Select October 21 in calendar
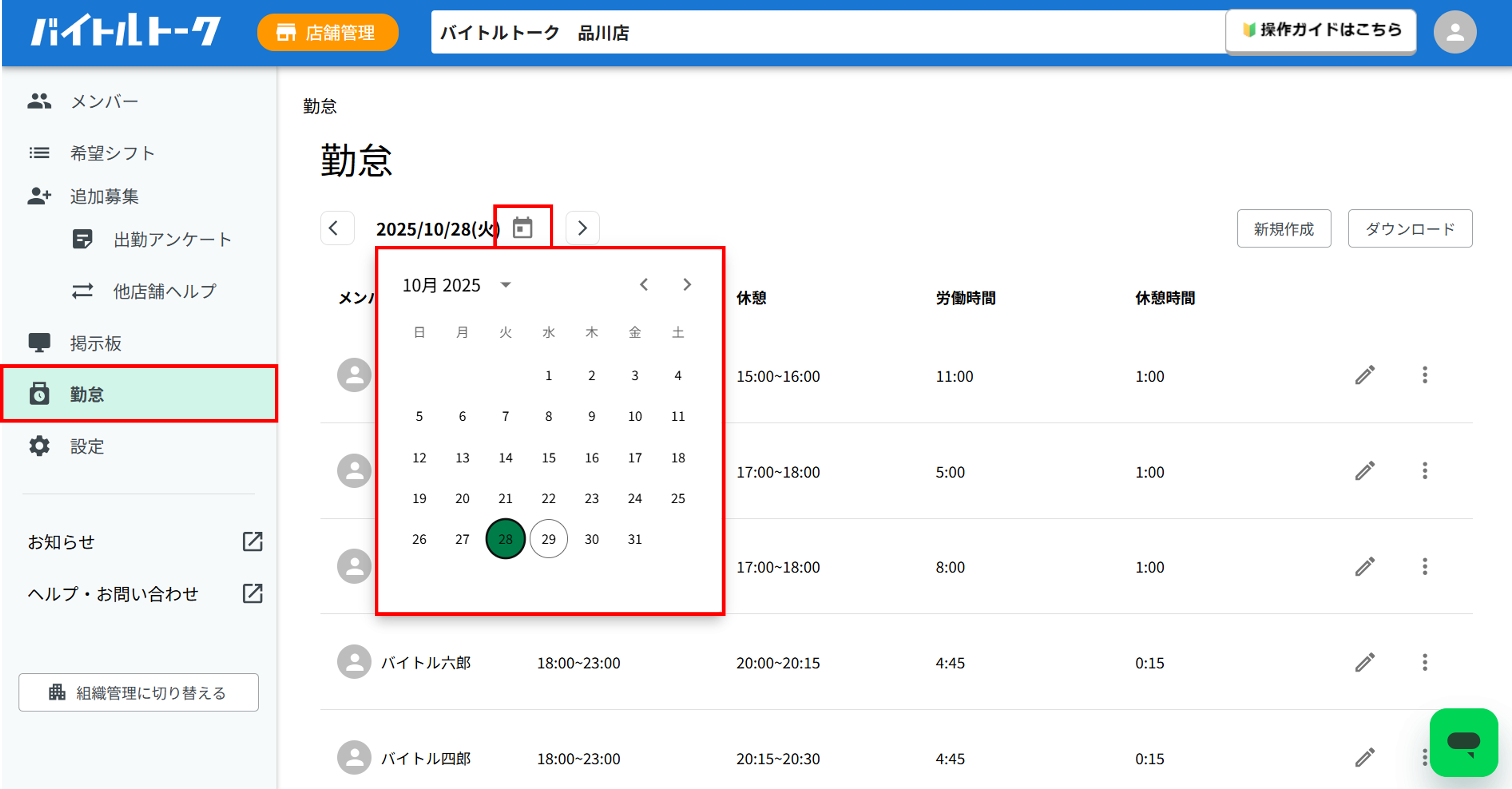The height and width of the screenshot is (789, 1512). pos(505,498)
